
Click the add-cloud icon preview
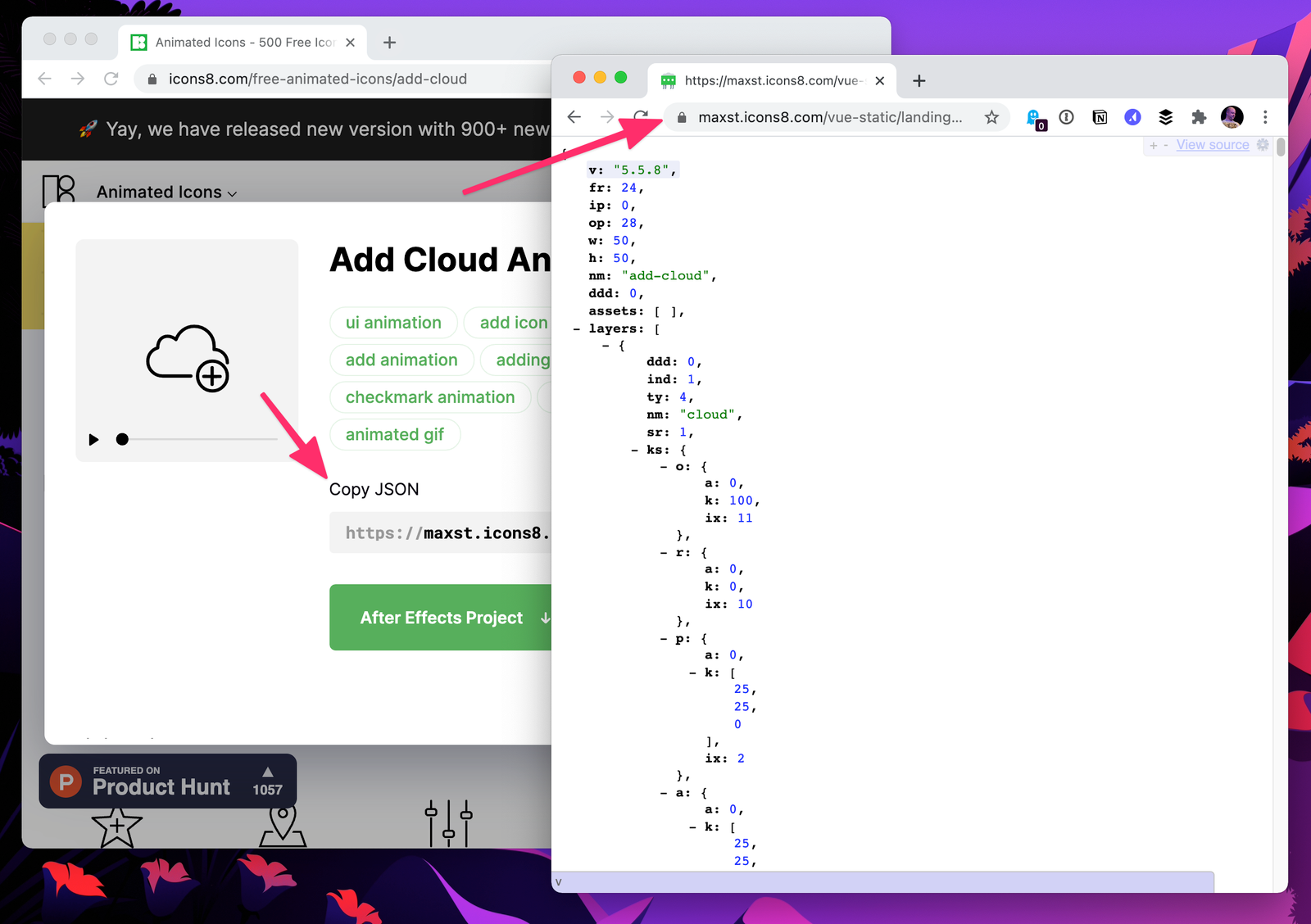pos(188,358)
